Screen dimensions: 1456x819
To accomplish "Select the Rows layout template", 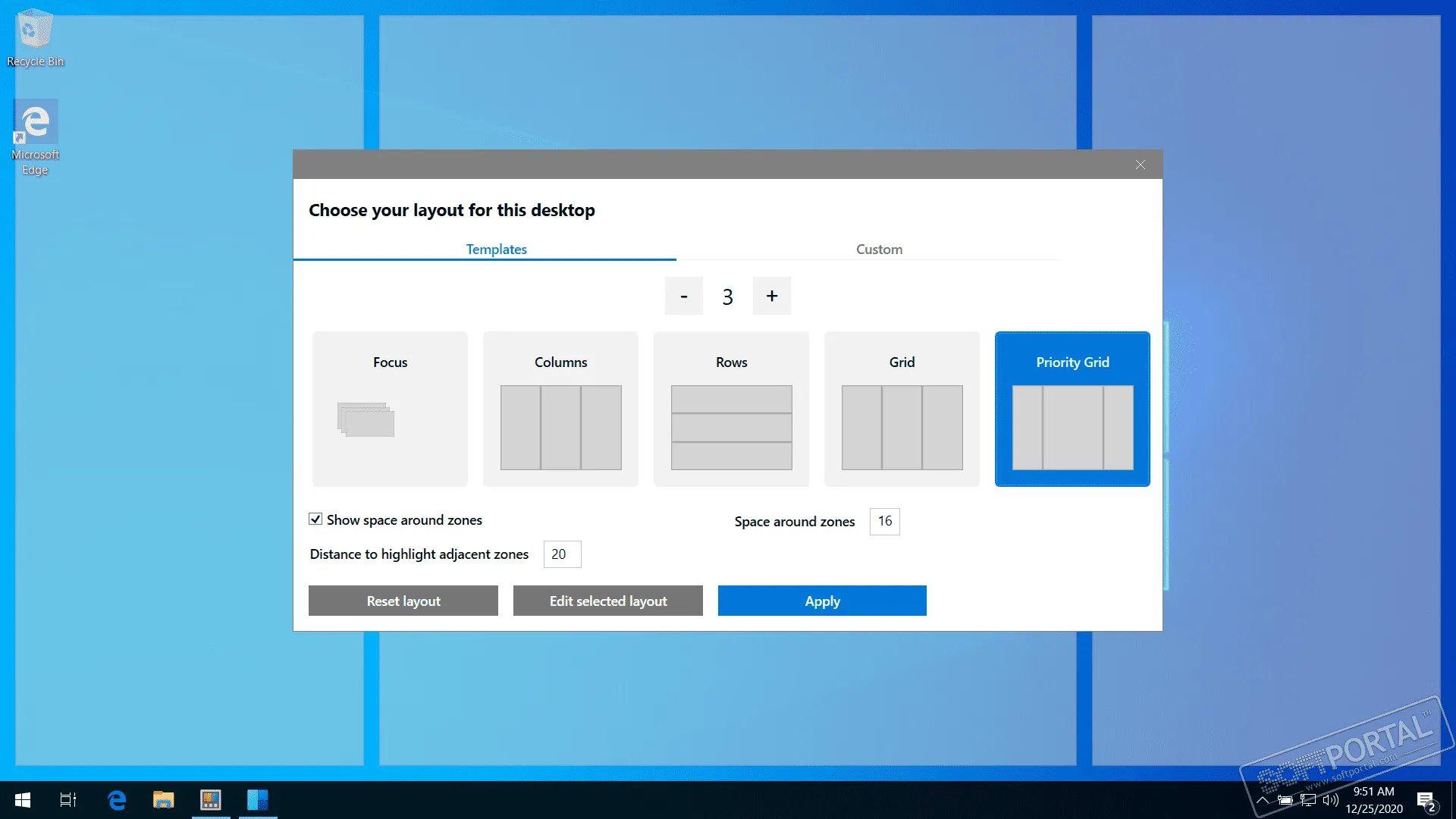I will 731,409.
